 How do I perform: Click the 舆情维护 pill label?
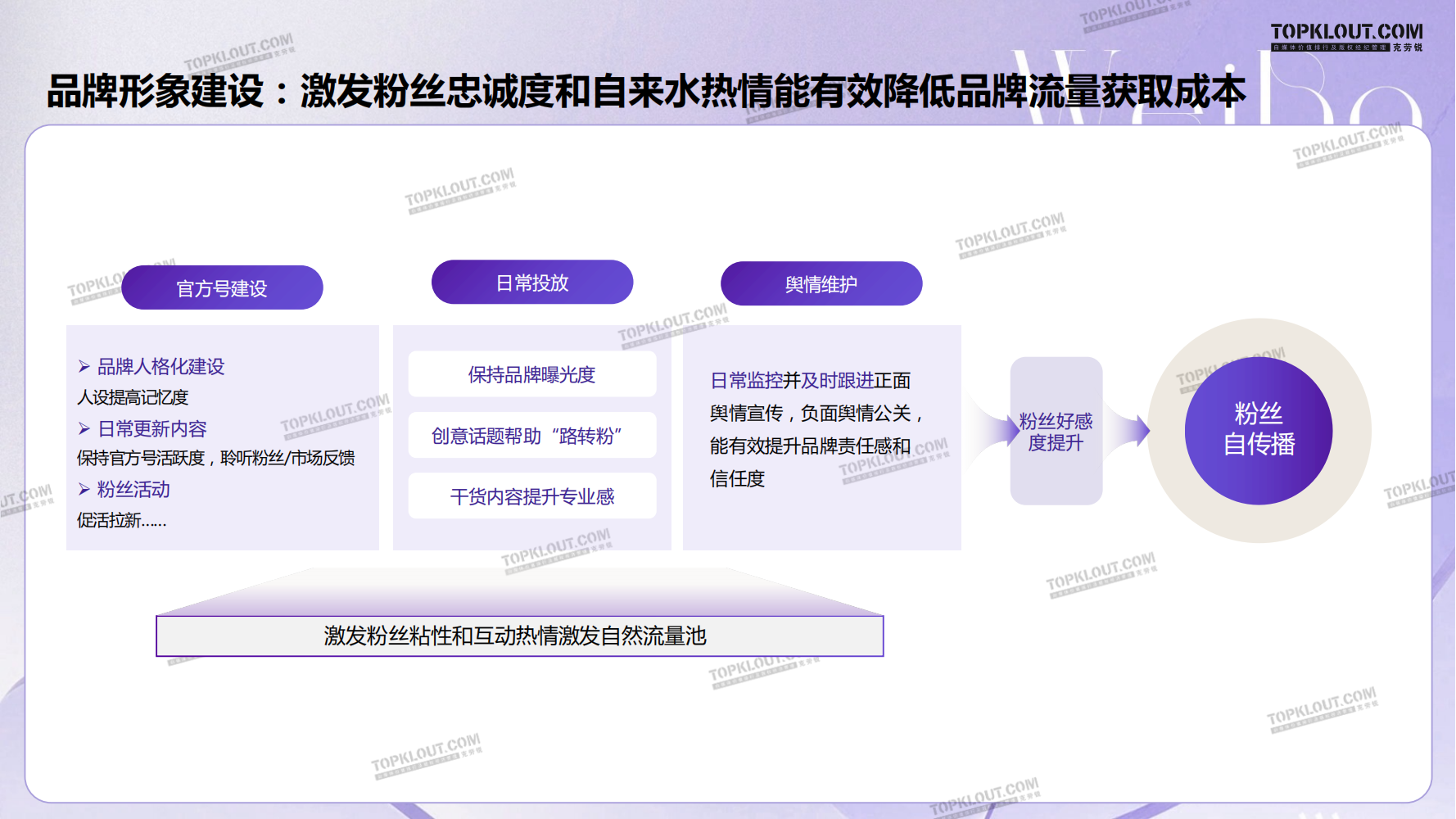821,284
